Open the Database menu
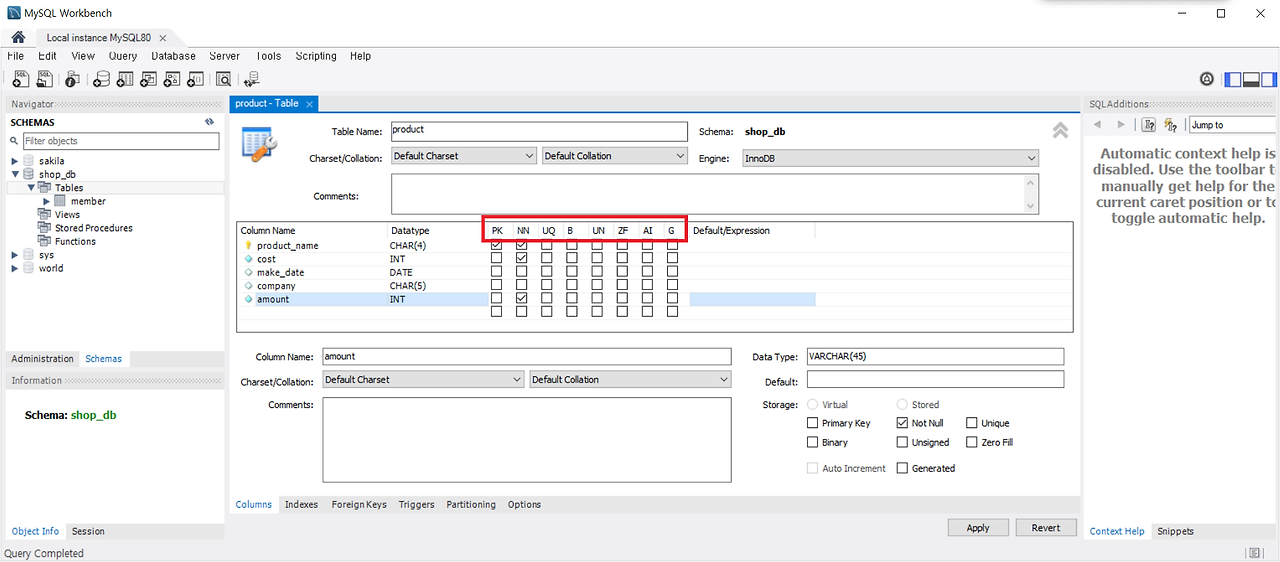 point(174,56)
